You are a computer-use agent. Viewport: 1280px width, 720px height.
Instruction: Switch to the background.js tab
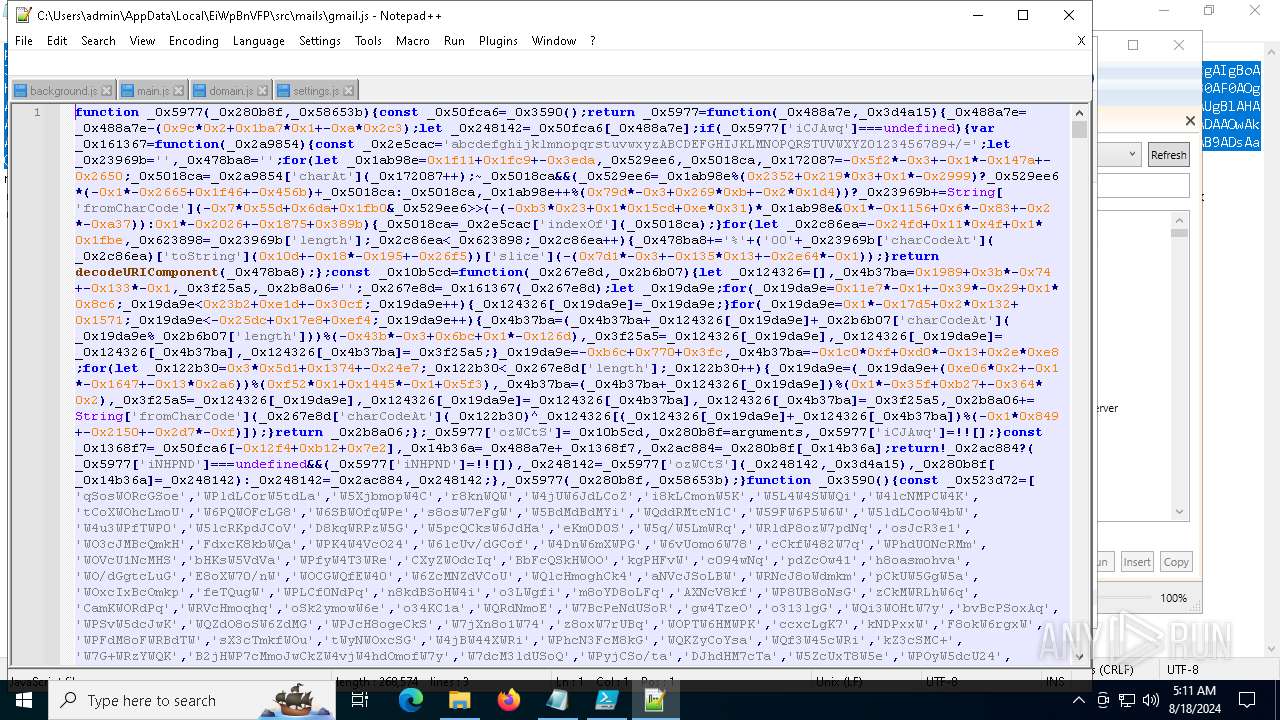[63, 91]
